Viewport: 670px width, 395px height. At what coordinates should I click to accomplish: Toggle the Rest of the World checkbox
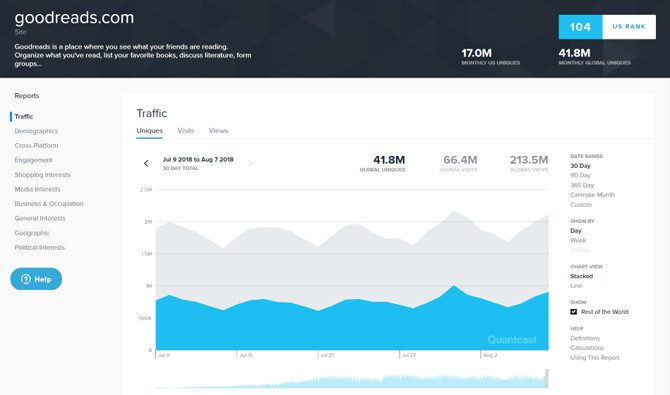(x=573, y=312)
